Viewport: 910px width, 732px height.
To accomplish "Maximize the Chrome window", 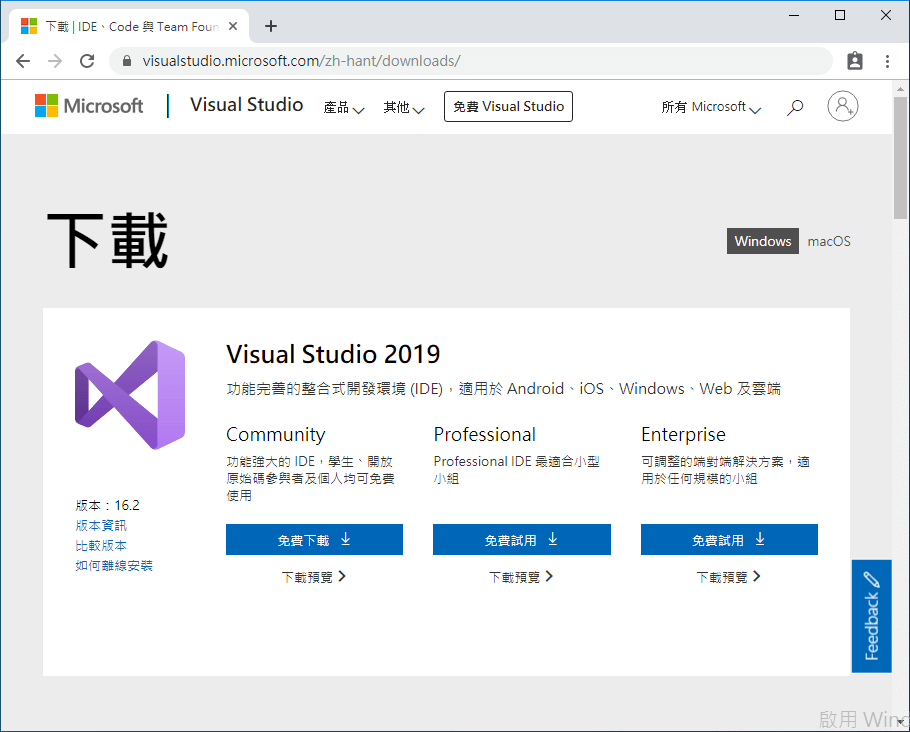I will pyautogui.click(x=840, y=15).
